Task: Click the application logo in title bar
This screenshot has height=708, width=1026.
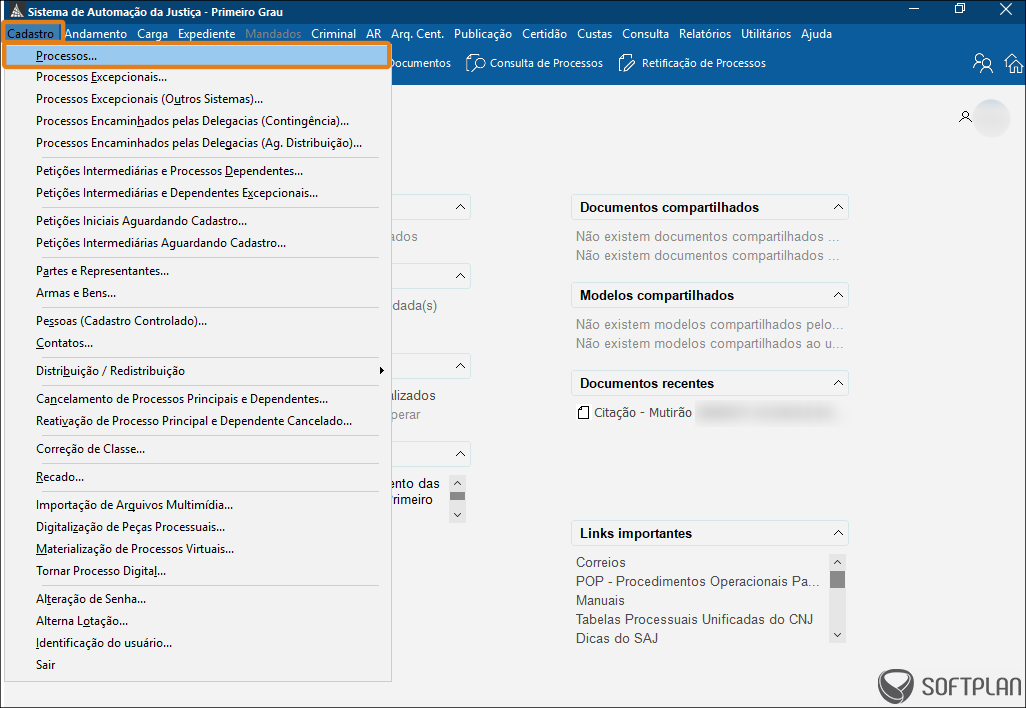Action: tap(16, 11)
